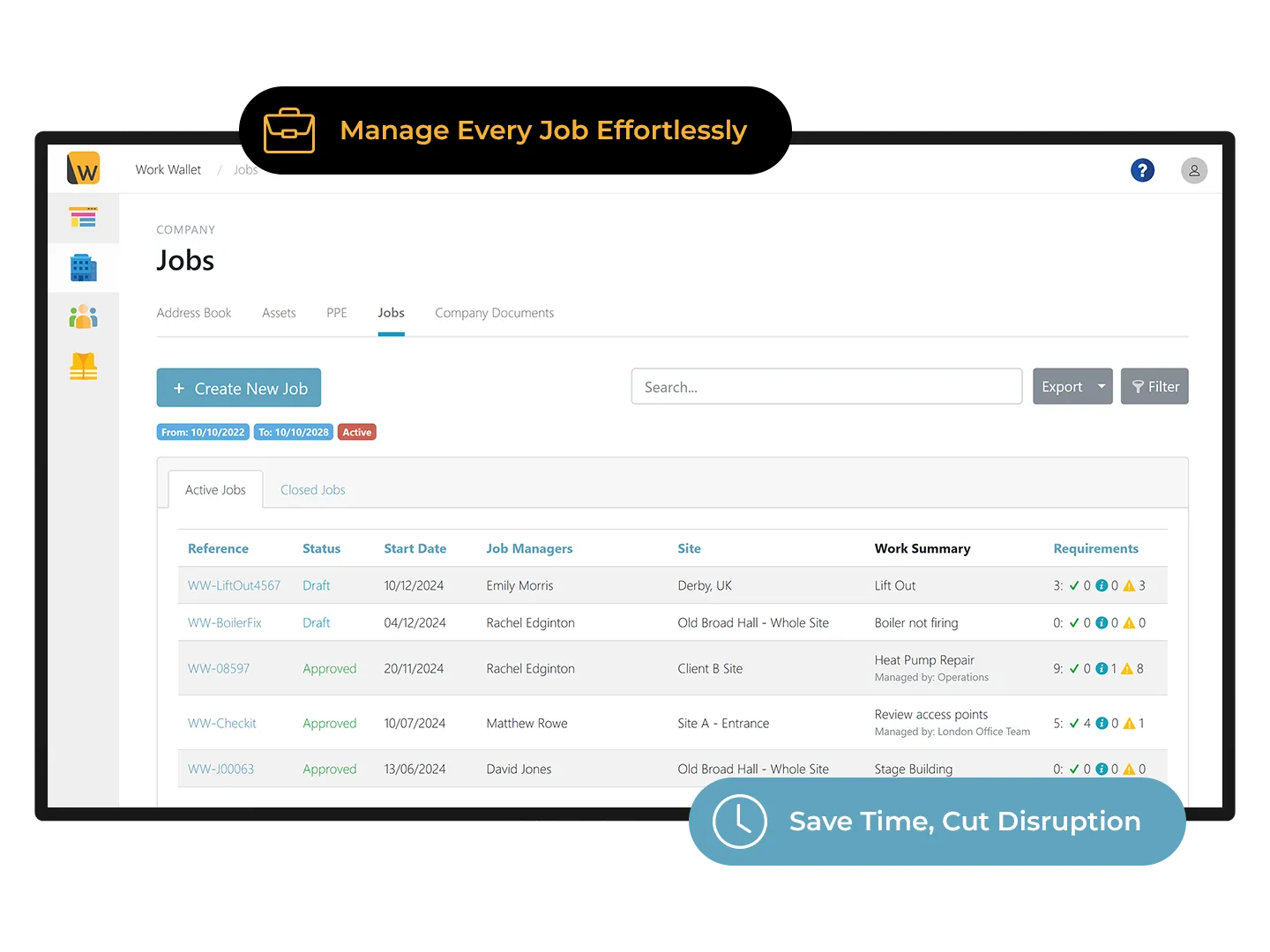Switch to the Closed Jobs tab
This screenshot has height=952, width=1270.
point(312,489)
